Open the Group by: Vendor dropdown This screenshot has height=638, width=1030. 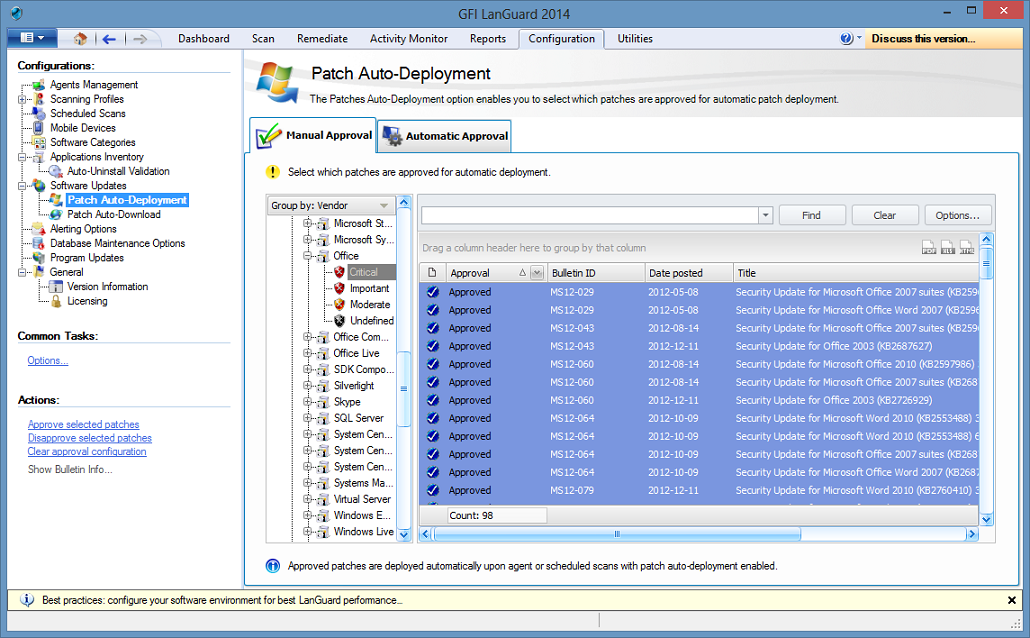330,205
